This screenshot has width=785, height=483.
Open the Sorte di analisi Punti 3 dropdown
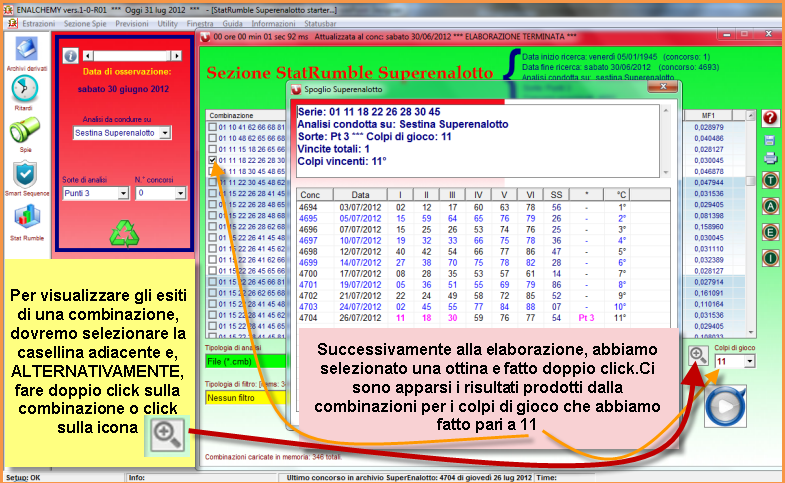pos(123,193)
